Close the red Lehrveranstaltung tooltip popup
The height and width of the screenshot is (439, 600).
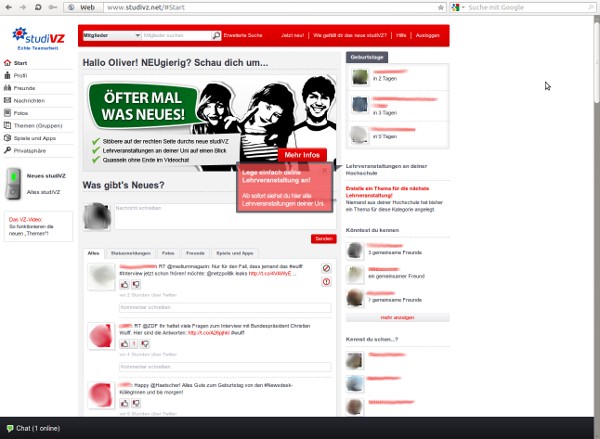324,170
